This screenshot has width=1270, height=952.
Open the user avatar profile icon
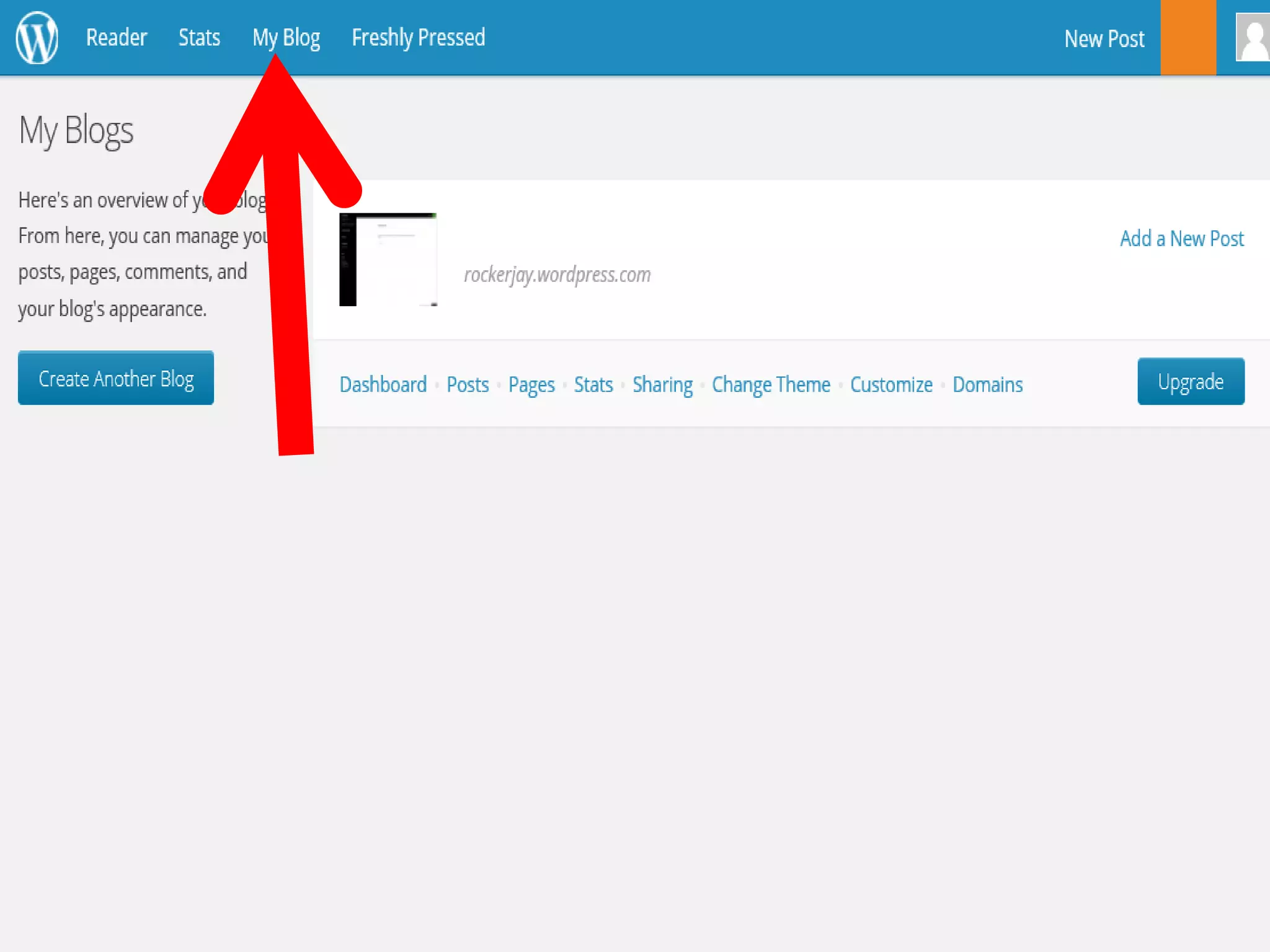pos(1253,38)
